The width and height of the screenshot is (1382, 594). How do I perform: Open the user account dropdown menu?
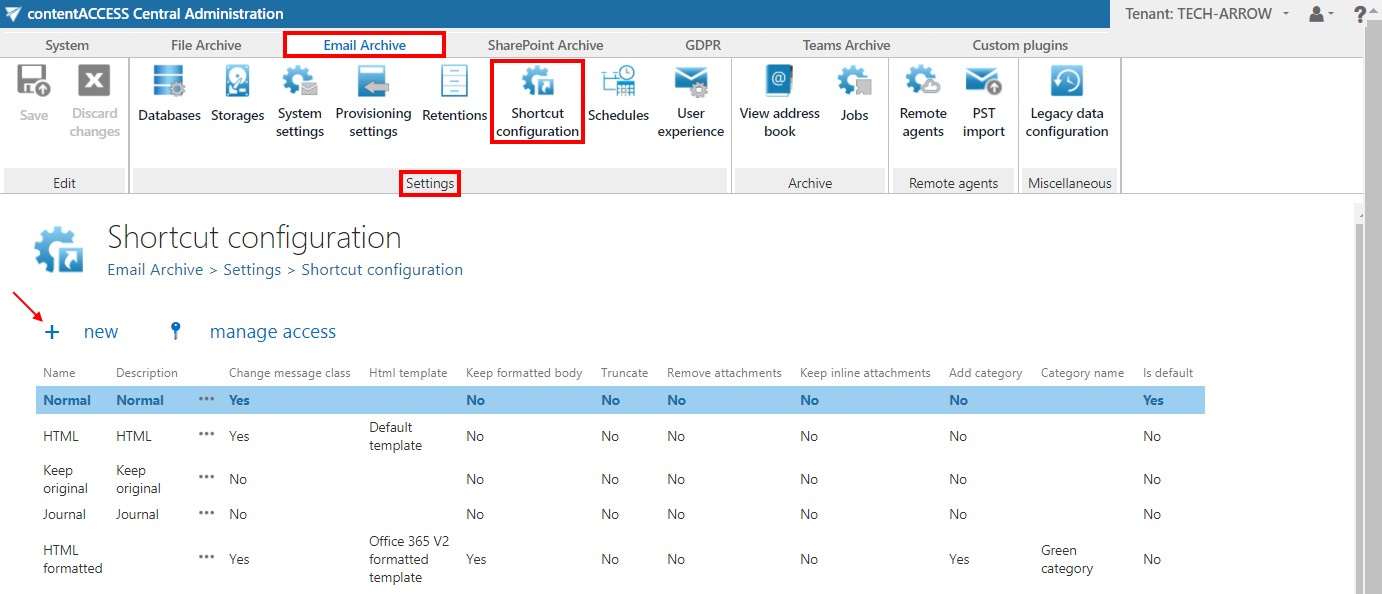(x=1321, y=14)
